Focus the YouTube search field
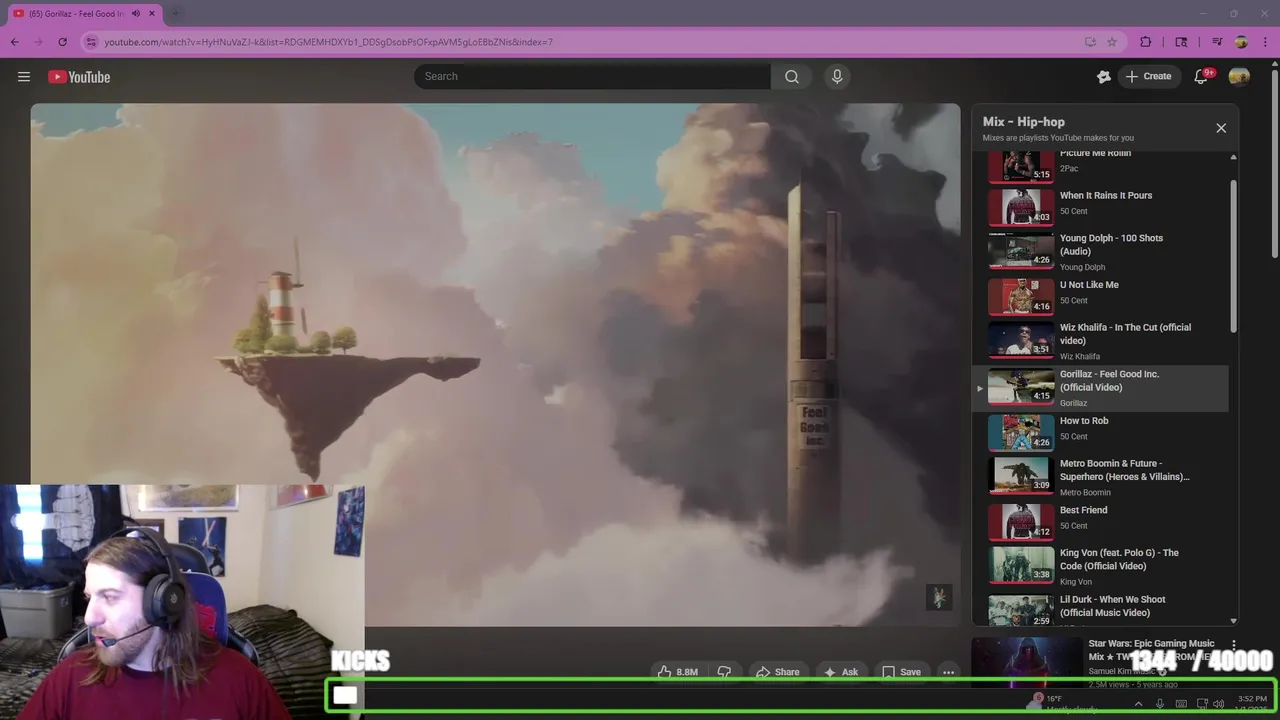Viewport: 1280px width, 720px height. pyautogui.click(x=592, y=77)
